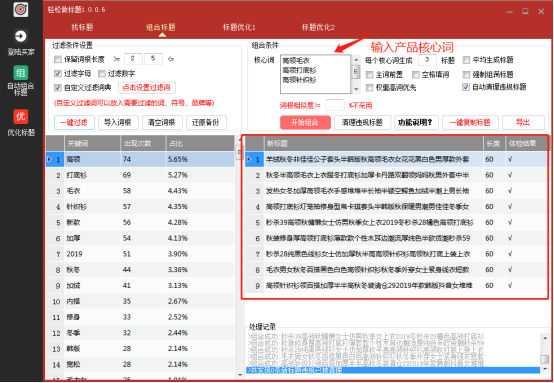Enable the 过滤数字 checkbox
This screenshot has height=383, width=554.
coord(102,73)
